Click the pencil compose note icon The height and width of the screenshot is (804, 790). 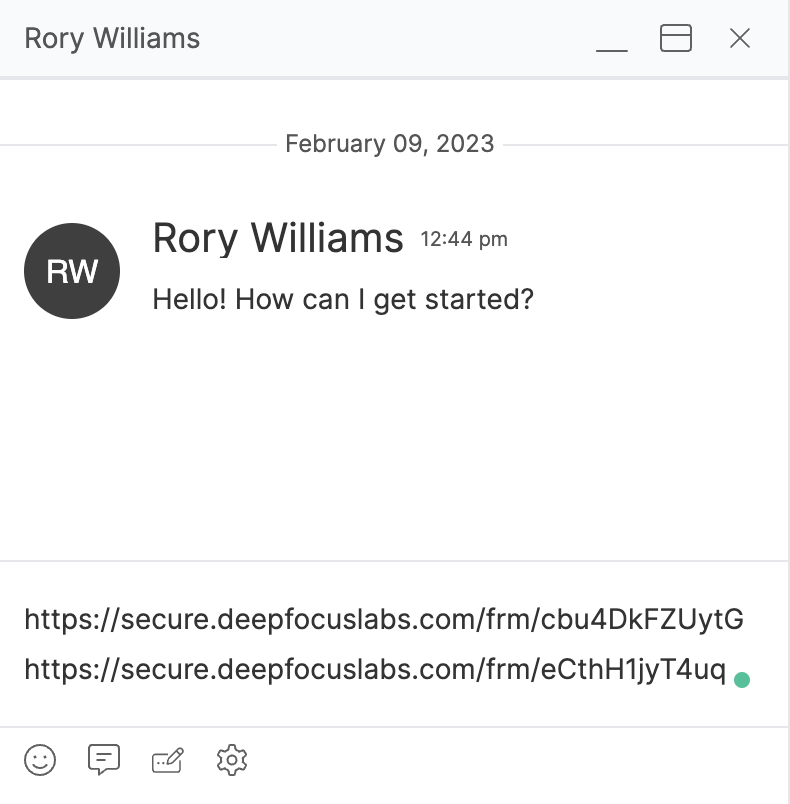point(168,760)
